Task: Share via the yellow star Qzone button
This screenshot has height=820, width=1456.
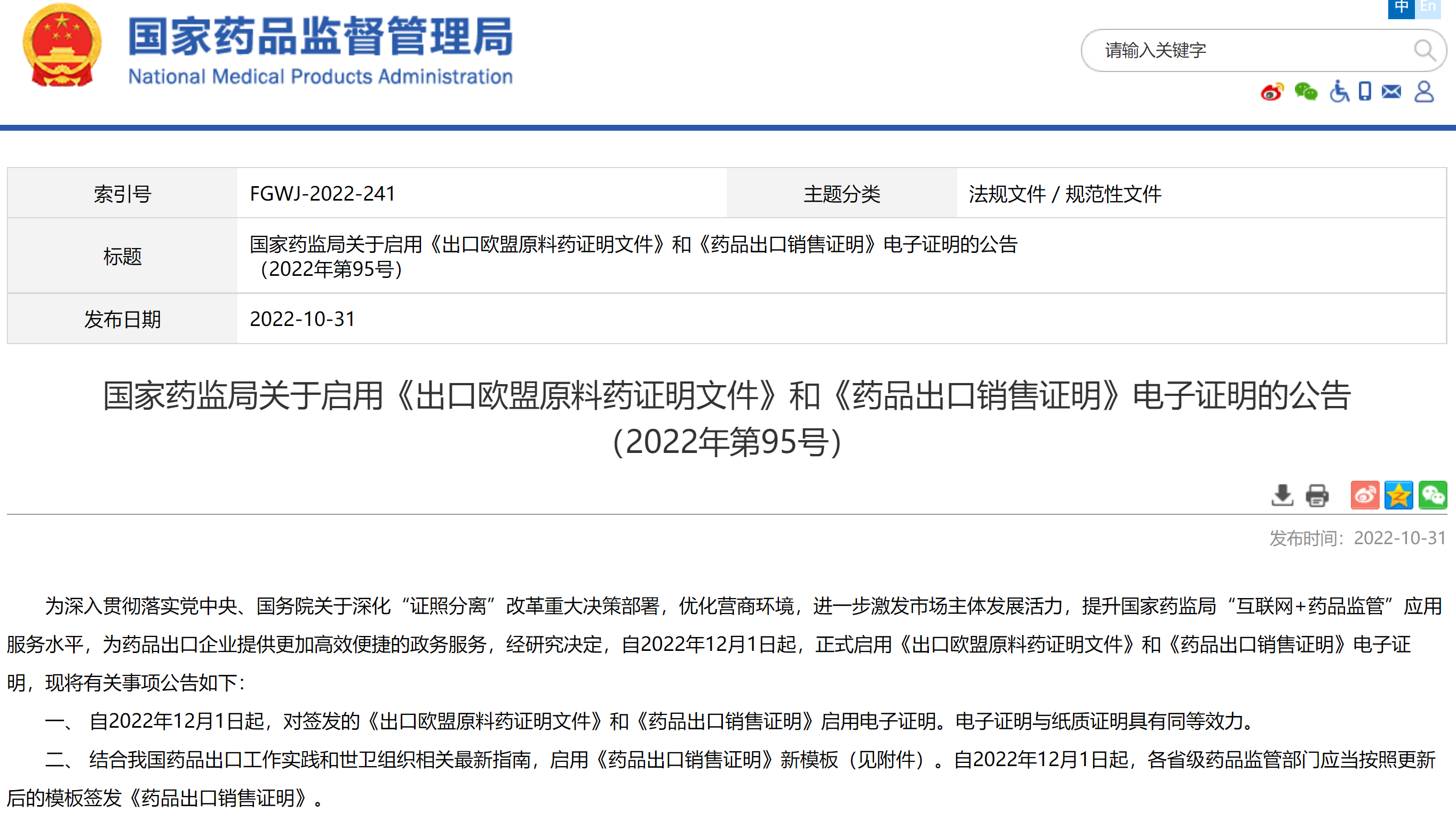Action: (x=1398, y=496)
